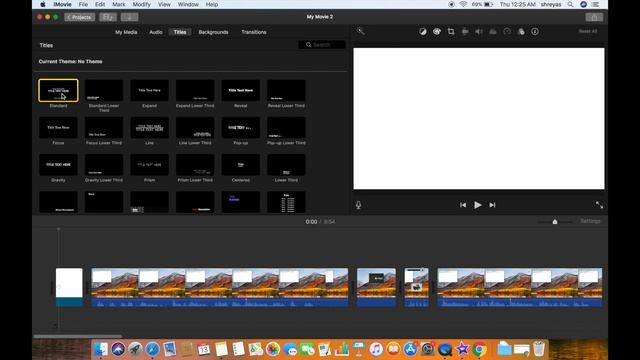The height and width of the screenshot is (360, 640).
Task: Pick the Prism title style
Action: tap(149, 164)
